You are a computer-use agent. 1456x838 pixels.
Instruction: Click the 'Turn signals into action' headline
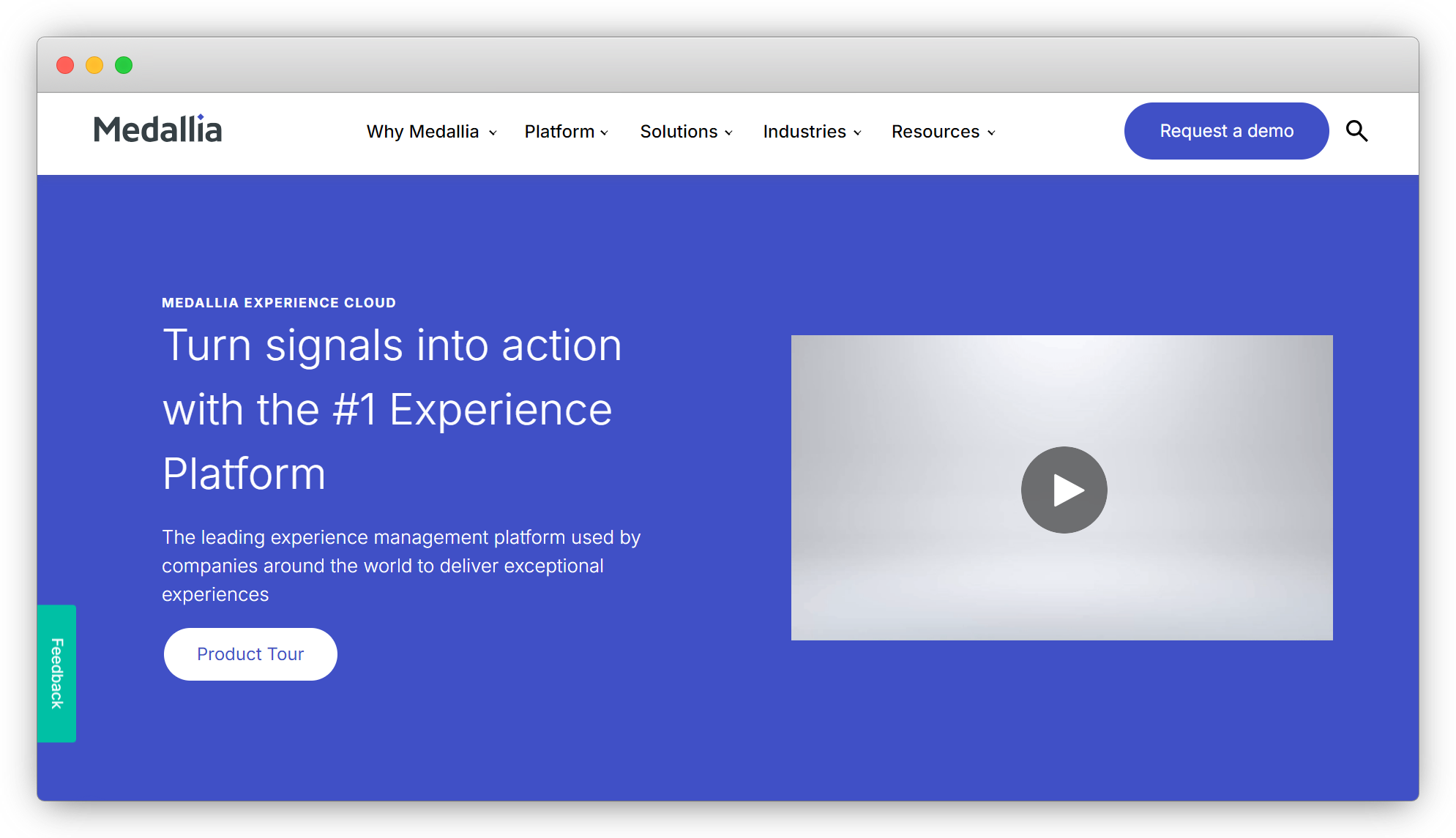[x=392, y=409]
